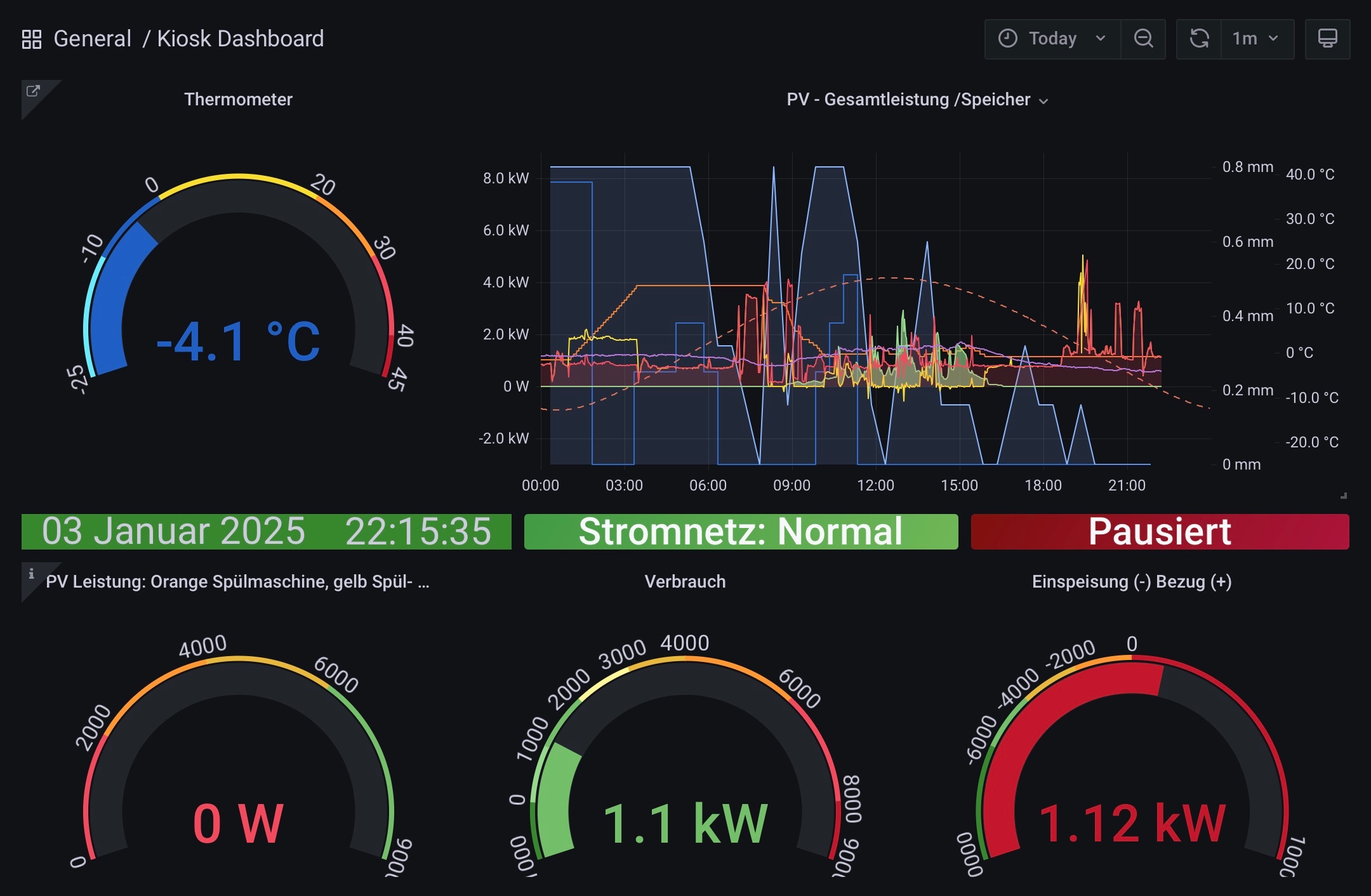Click the Stromnetz: Normal status panel

[741, 532]
